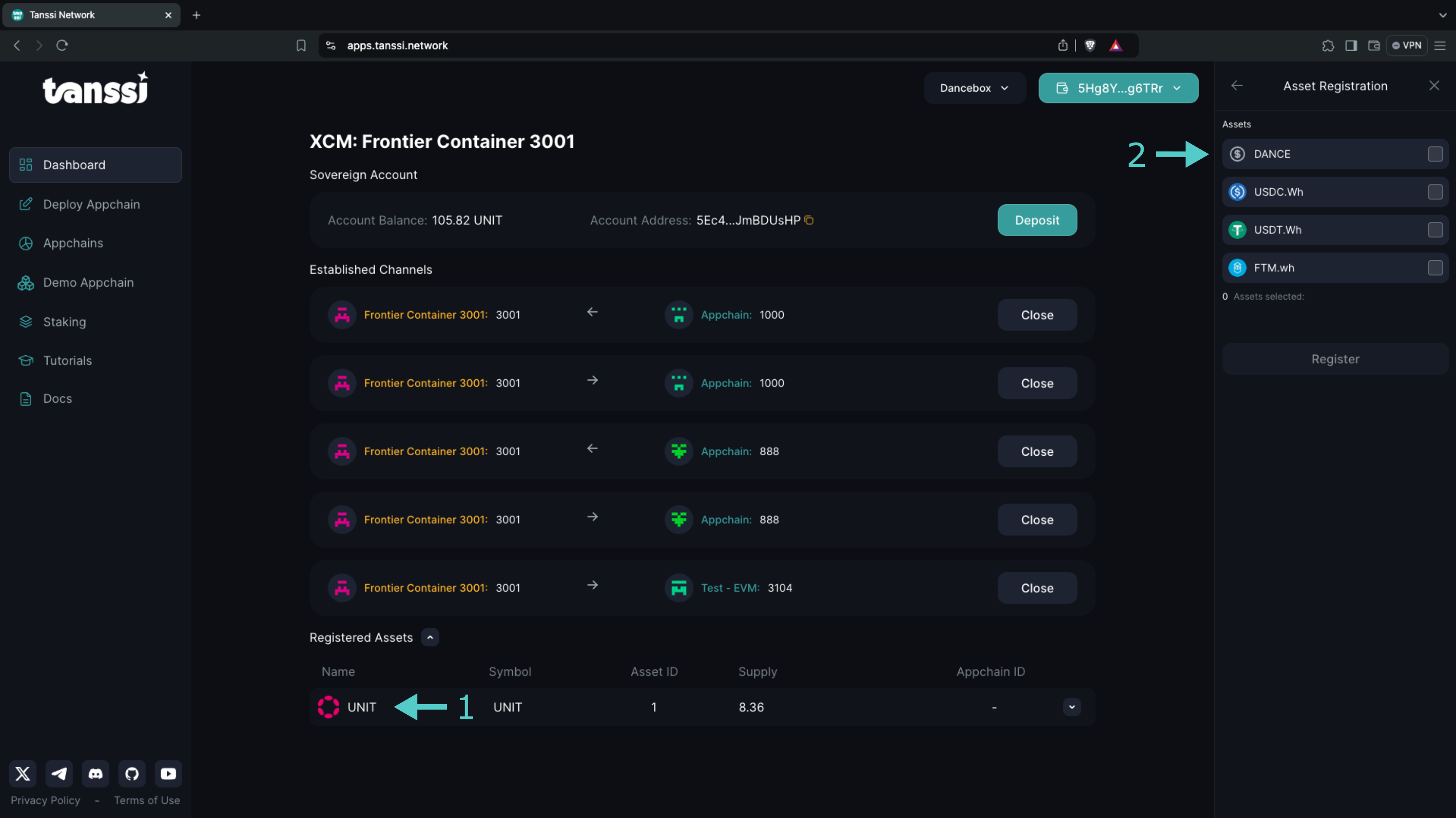Click the 105.82 UNIT account balance
Image resolution: width=1456 pixels, height=818 pixels.
(467, 220)
